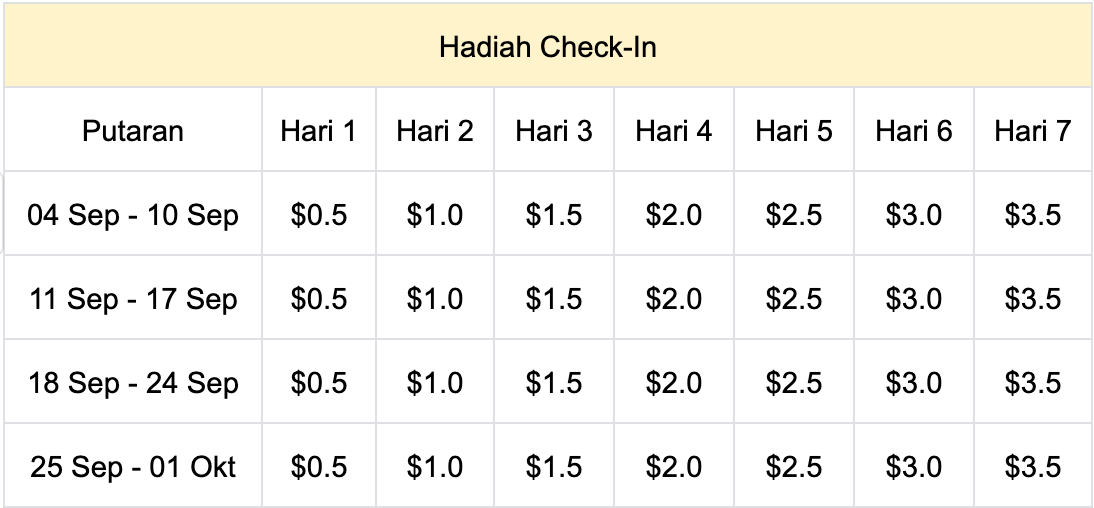Select the 04 Sep - 10 Sep row

click(133, 215)
